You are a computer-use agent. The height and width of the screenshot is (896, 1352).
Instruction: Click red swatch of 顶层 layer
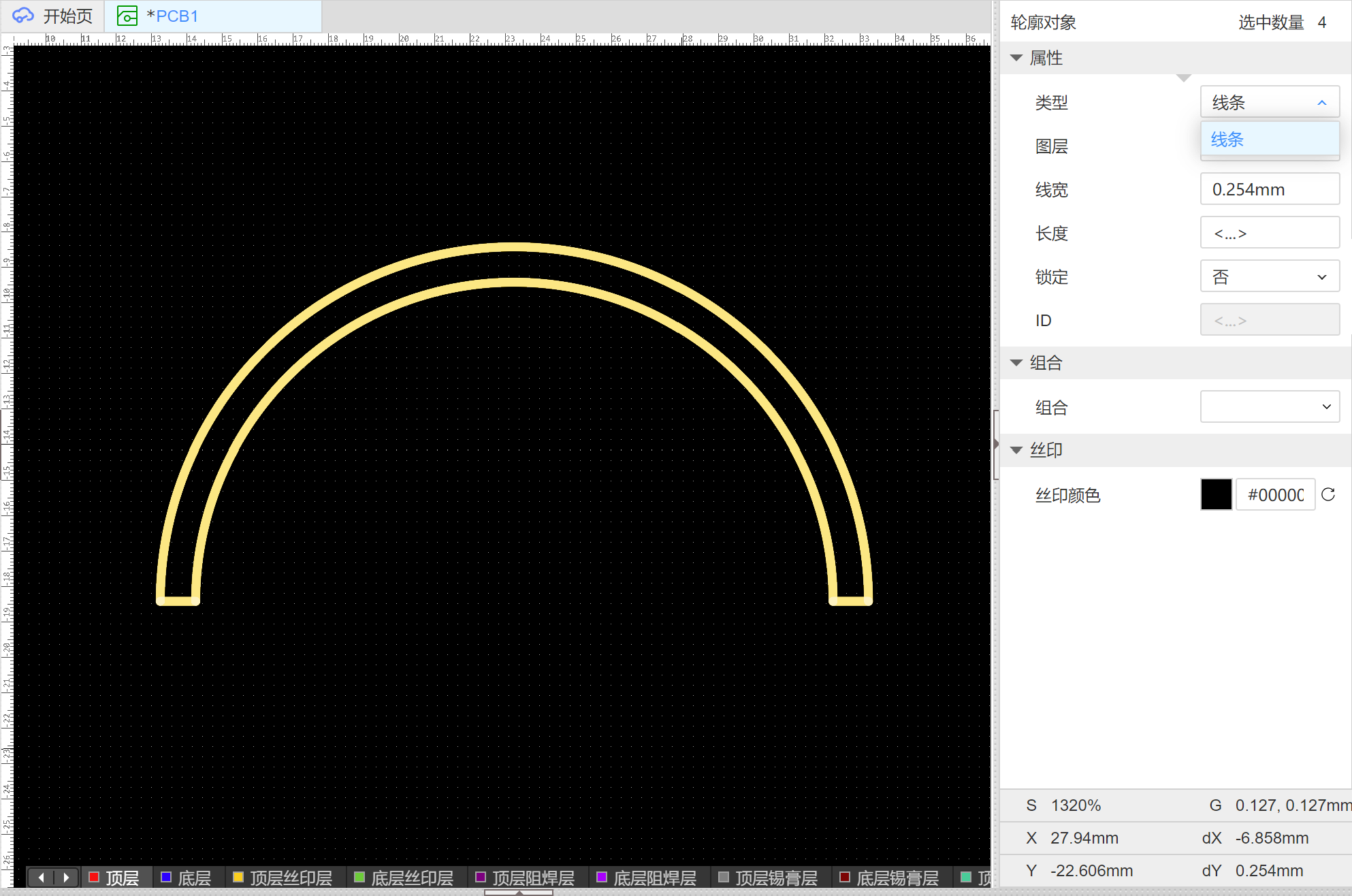[x=94, y=877]
